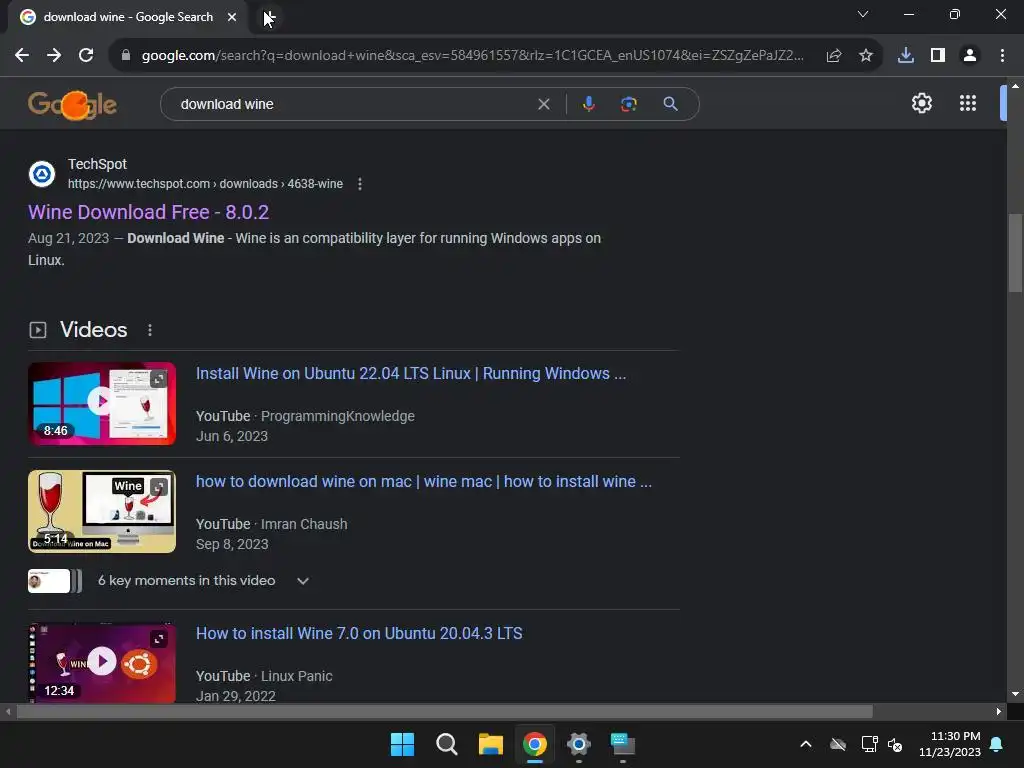Click the horizontal scrollbar thumb
1024x768 pixels.
tap(444, 711)
